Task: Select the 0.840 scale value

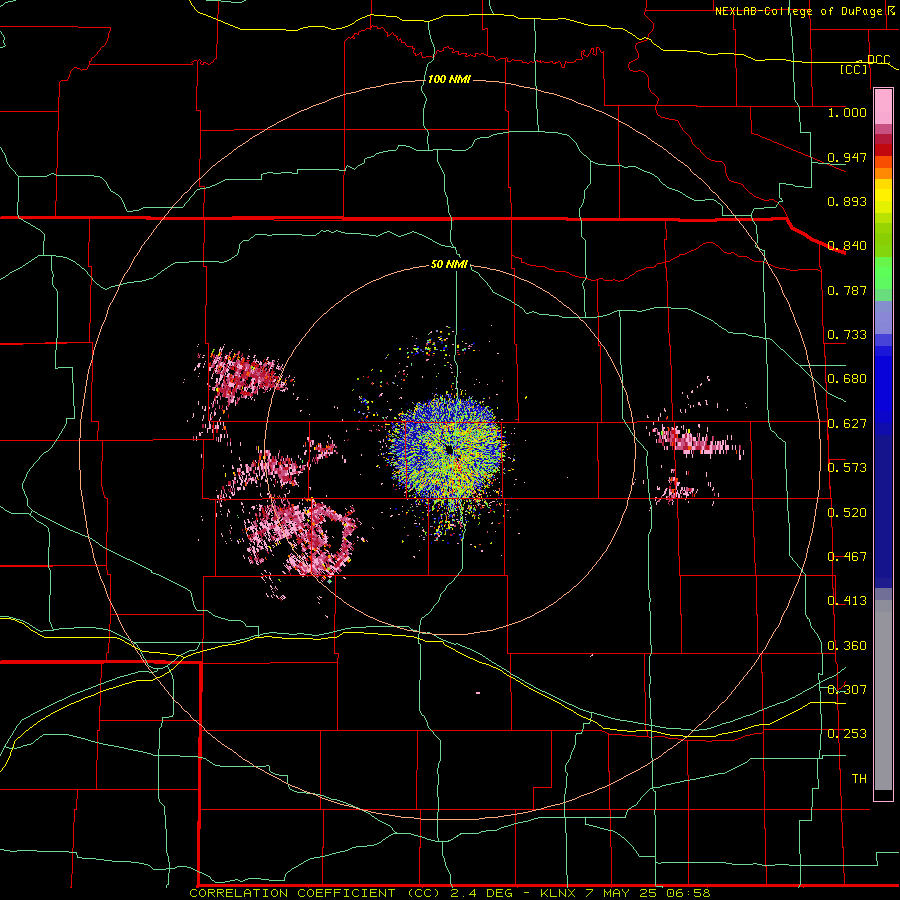Action: 847,246
